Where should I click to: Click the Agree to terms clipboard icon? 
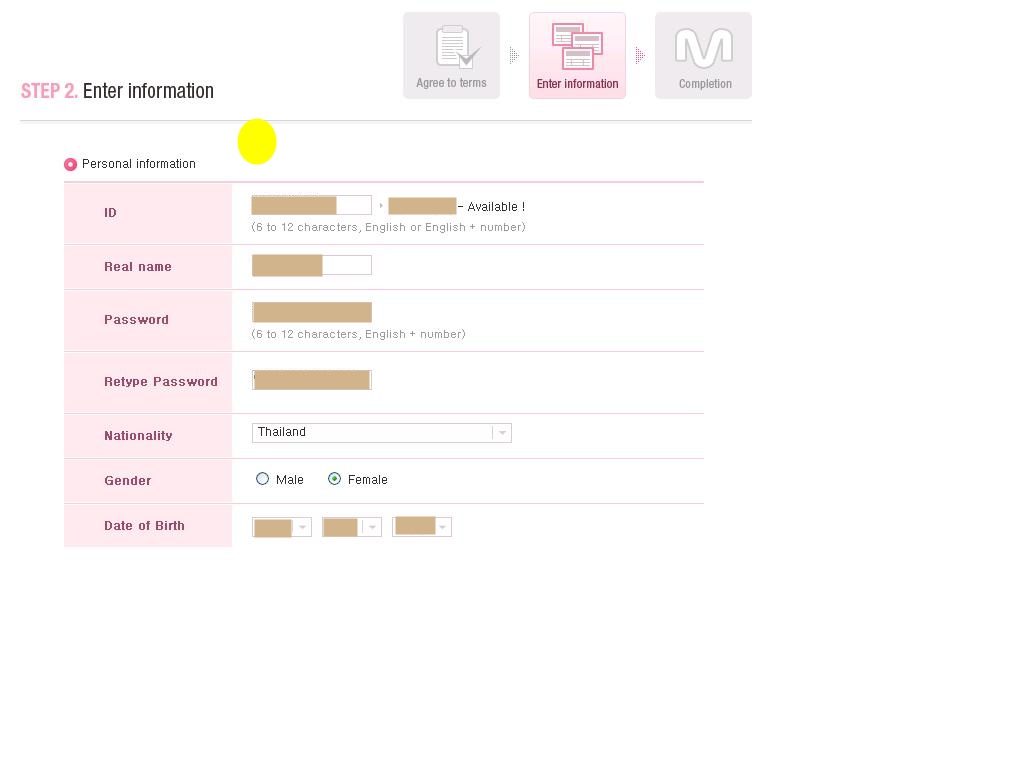tap(458, 47)
